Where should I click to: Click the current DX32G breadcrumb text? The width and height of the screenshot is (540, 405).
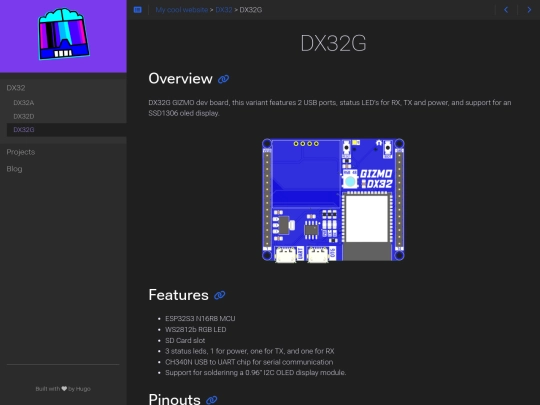click(x=251, y=10)
